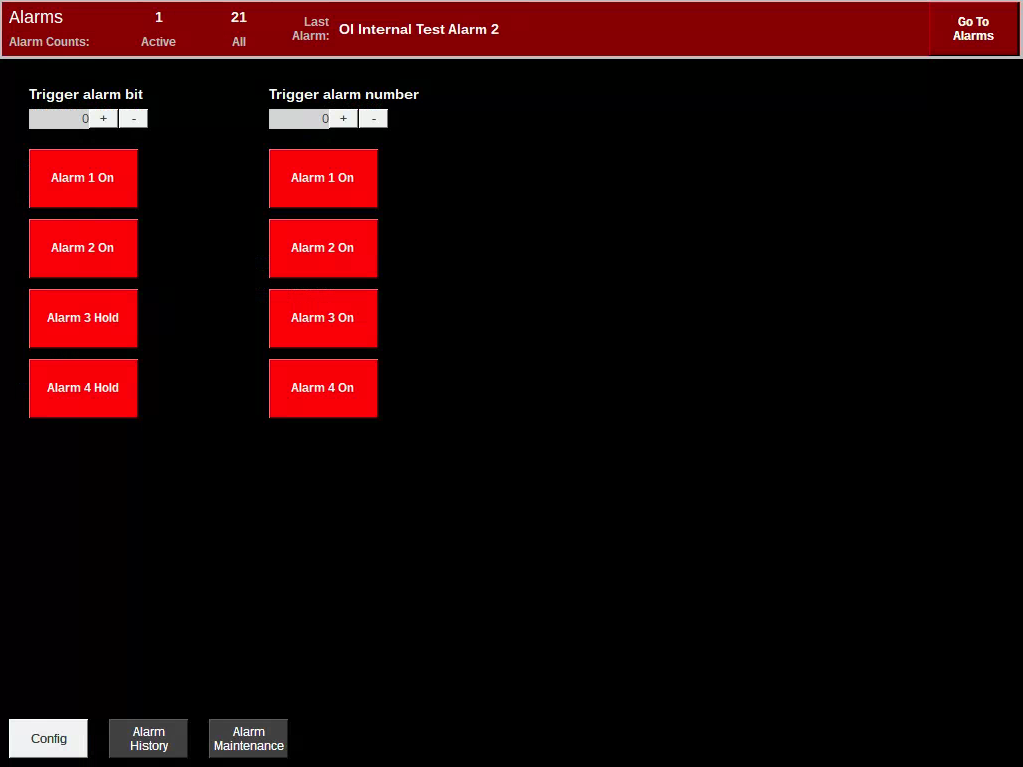Increment the Trigger alarm bit value

pos(103,118)
